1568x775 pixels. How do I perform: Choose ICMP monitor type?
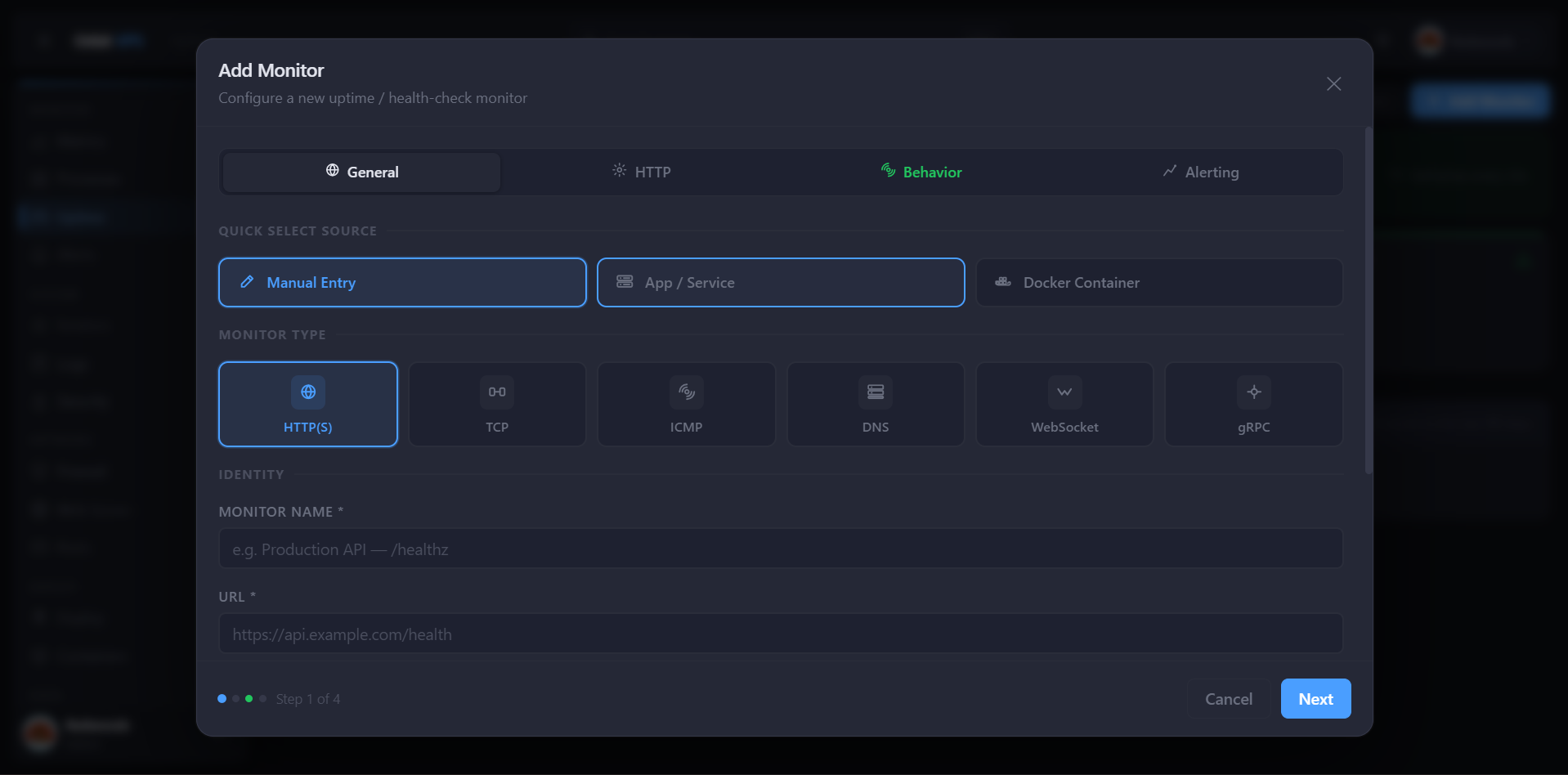coord(687,404)
